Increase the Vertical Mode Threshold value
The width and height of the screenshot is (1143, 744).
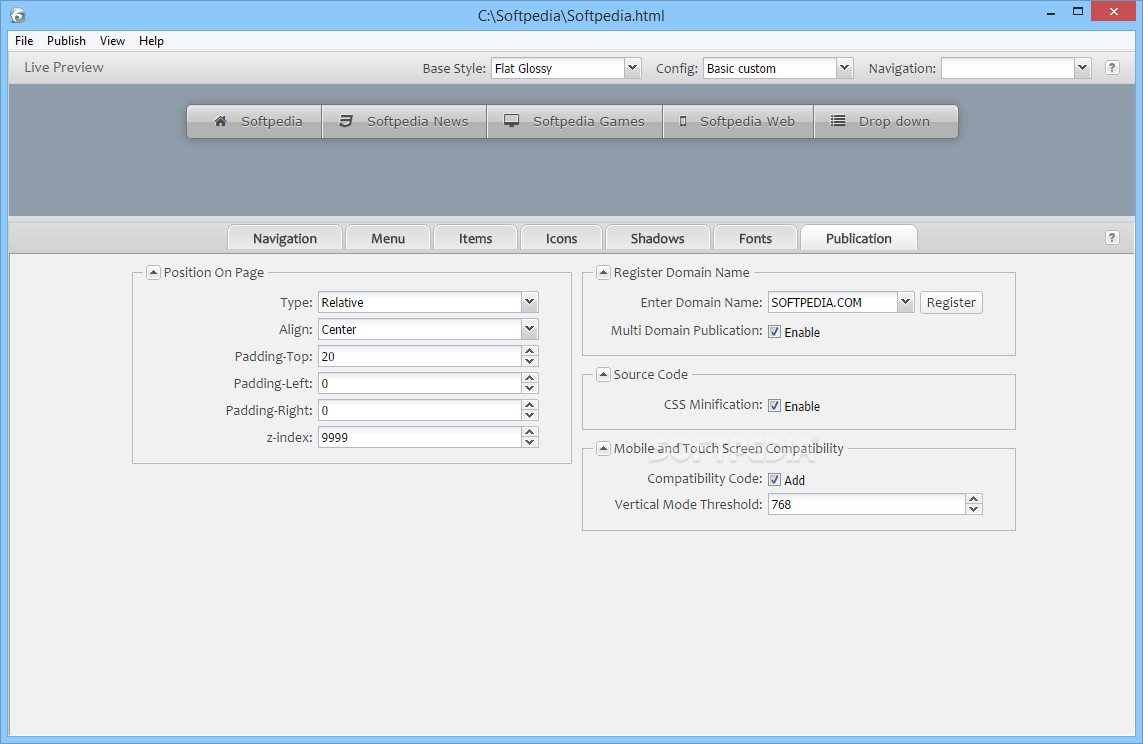pos(974,499)
